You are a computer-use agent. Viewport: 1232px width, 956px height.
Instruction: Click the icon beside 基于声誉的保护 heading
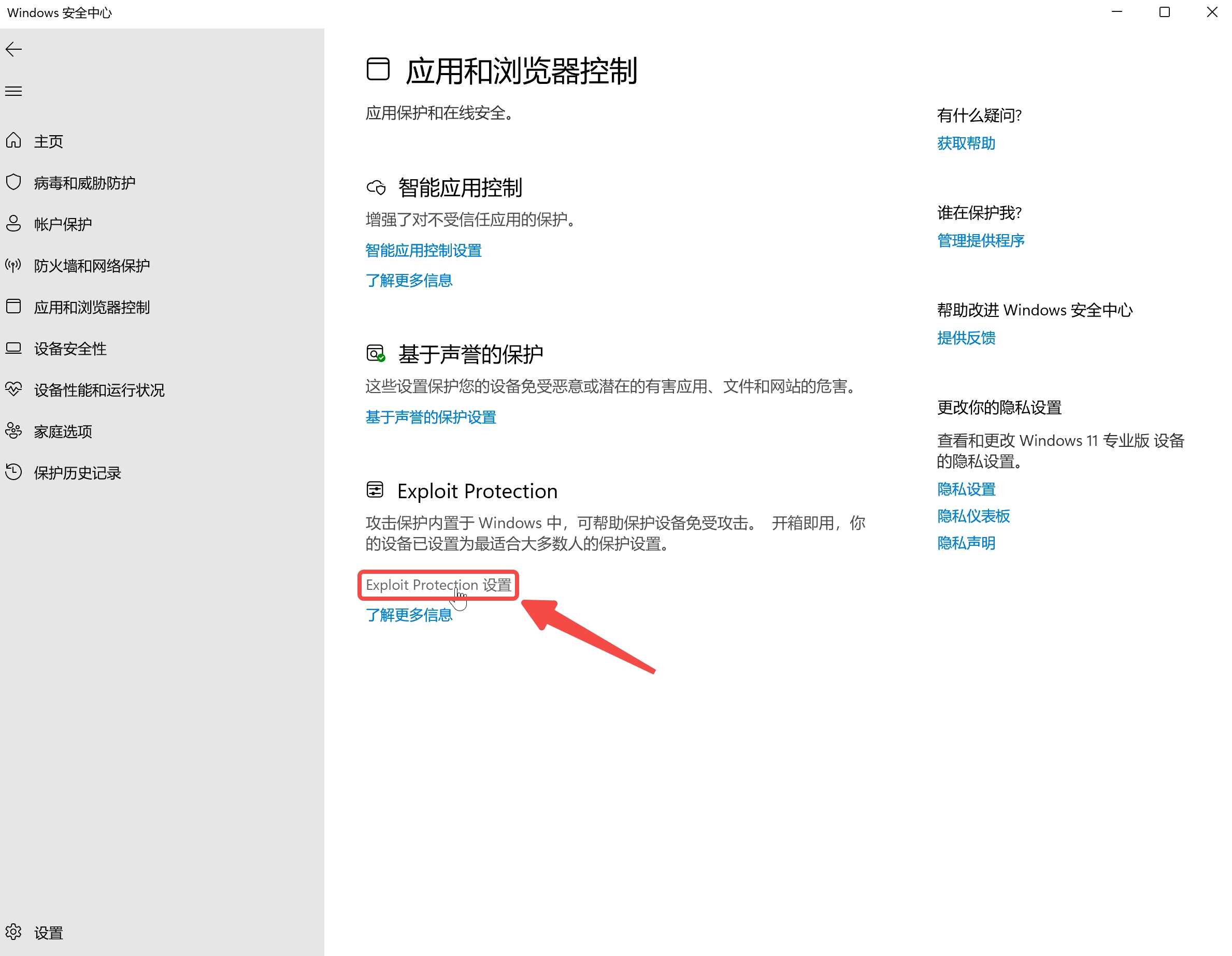pyautogui.click(x=376, y=354)
